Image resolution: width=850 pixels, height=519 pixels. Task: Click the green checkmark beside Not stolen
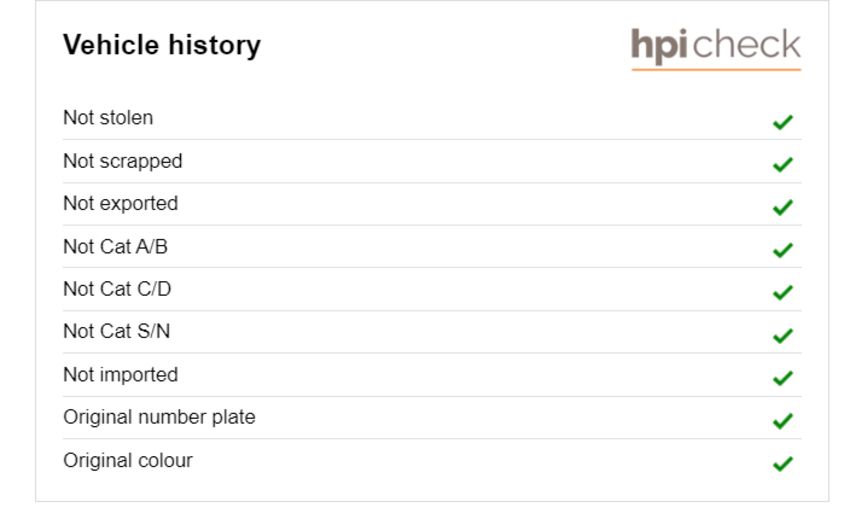[782, 122]
